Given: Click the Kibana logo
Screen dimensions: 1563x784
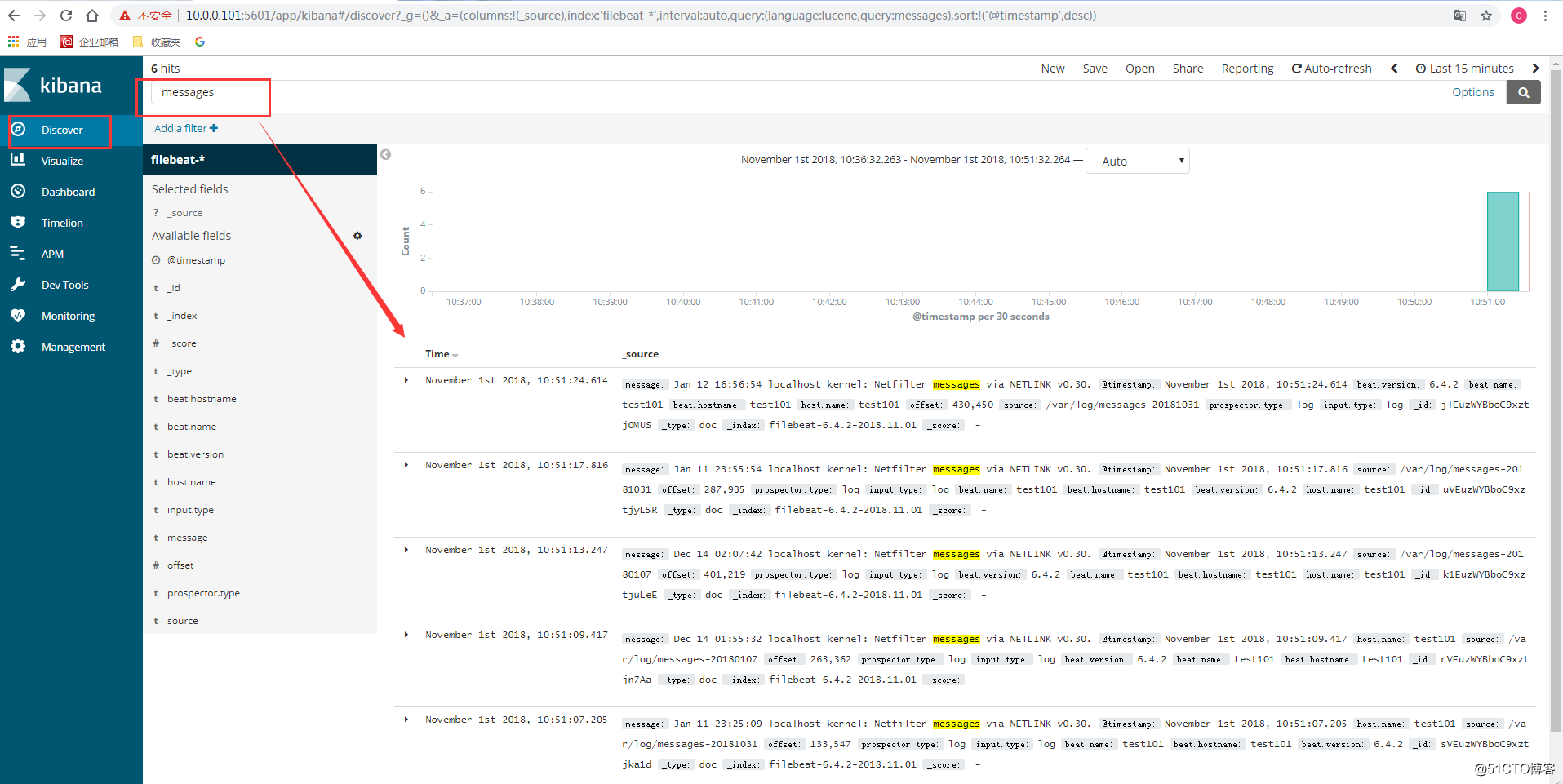Looking at the screenshot, I should coord(54,85).
